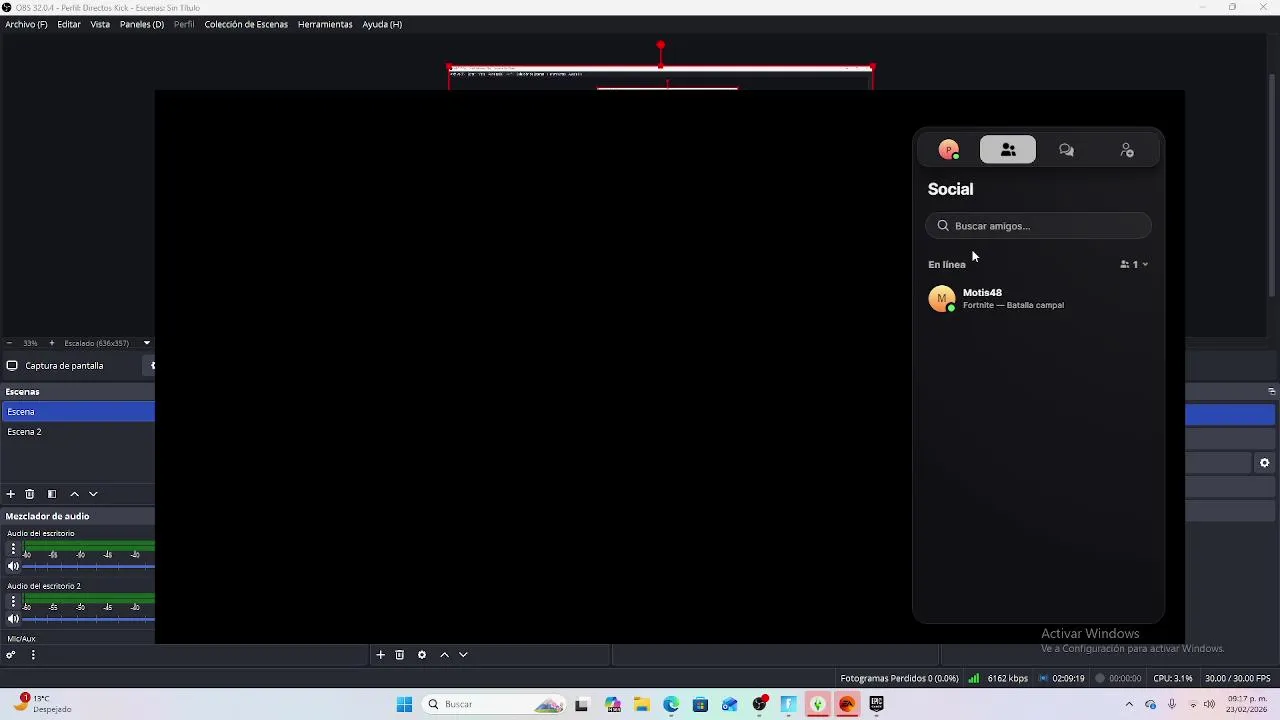Viewport: 1280px width, 720px height.
Task: Open scene filters icon in the Escenas toolbar
Action: click(x=52, y=494)
